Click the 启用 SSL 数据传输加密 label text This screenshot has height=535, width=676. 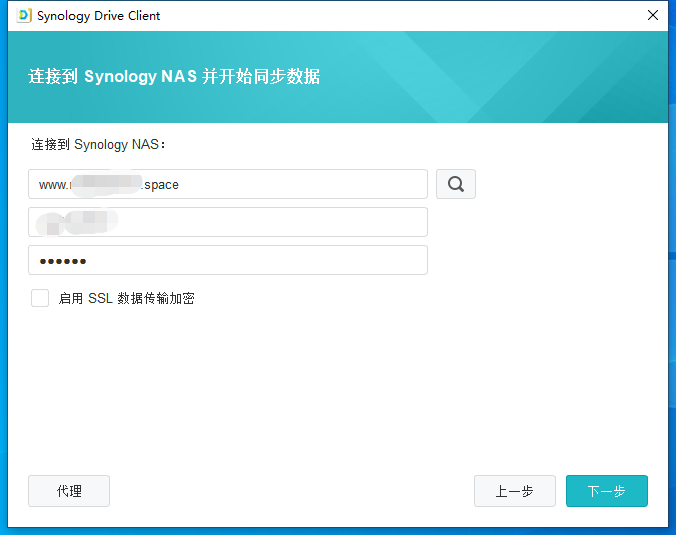[126, 298]
